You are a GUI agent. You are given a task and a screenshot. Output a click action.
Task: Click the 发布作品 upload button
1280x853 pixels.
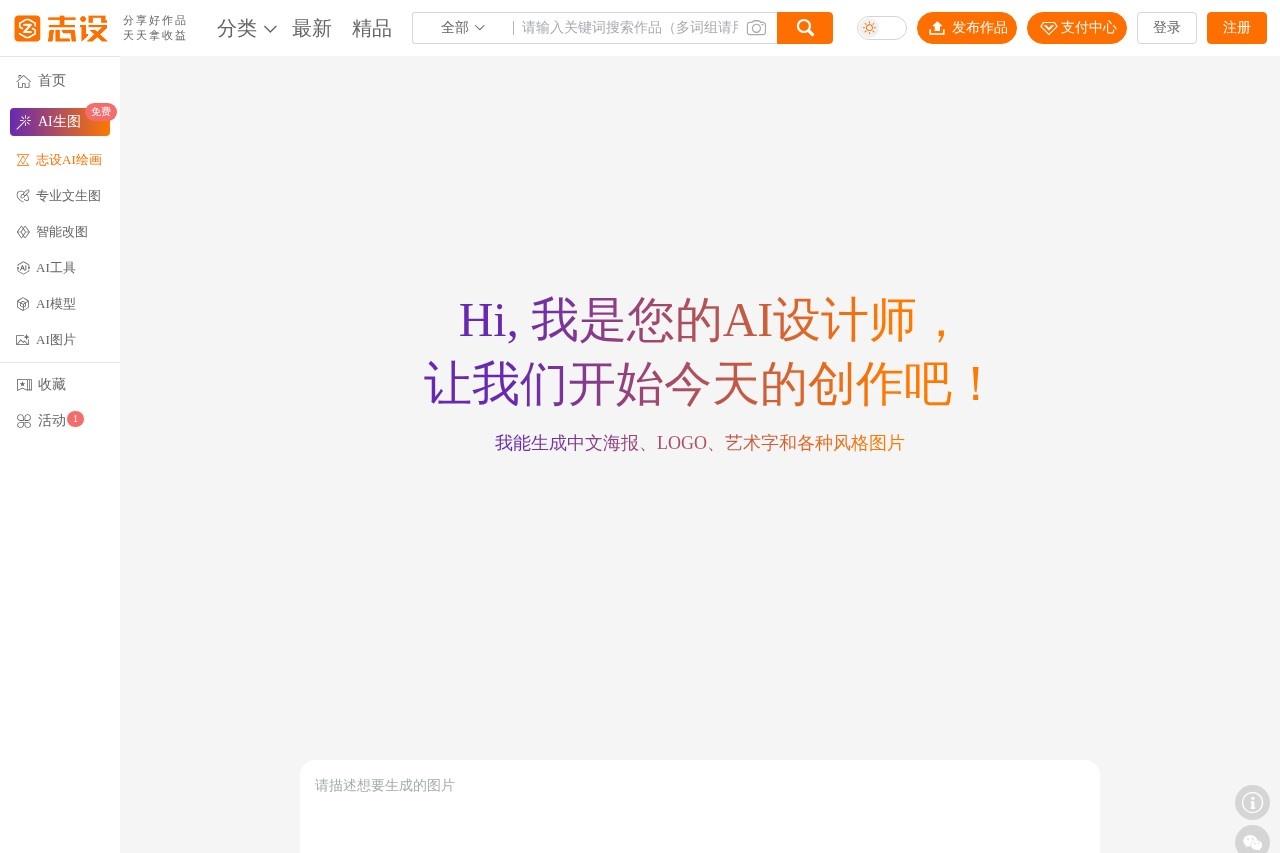point(967,28)
